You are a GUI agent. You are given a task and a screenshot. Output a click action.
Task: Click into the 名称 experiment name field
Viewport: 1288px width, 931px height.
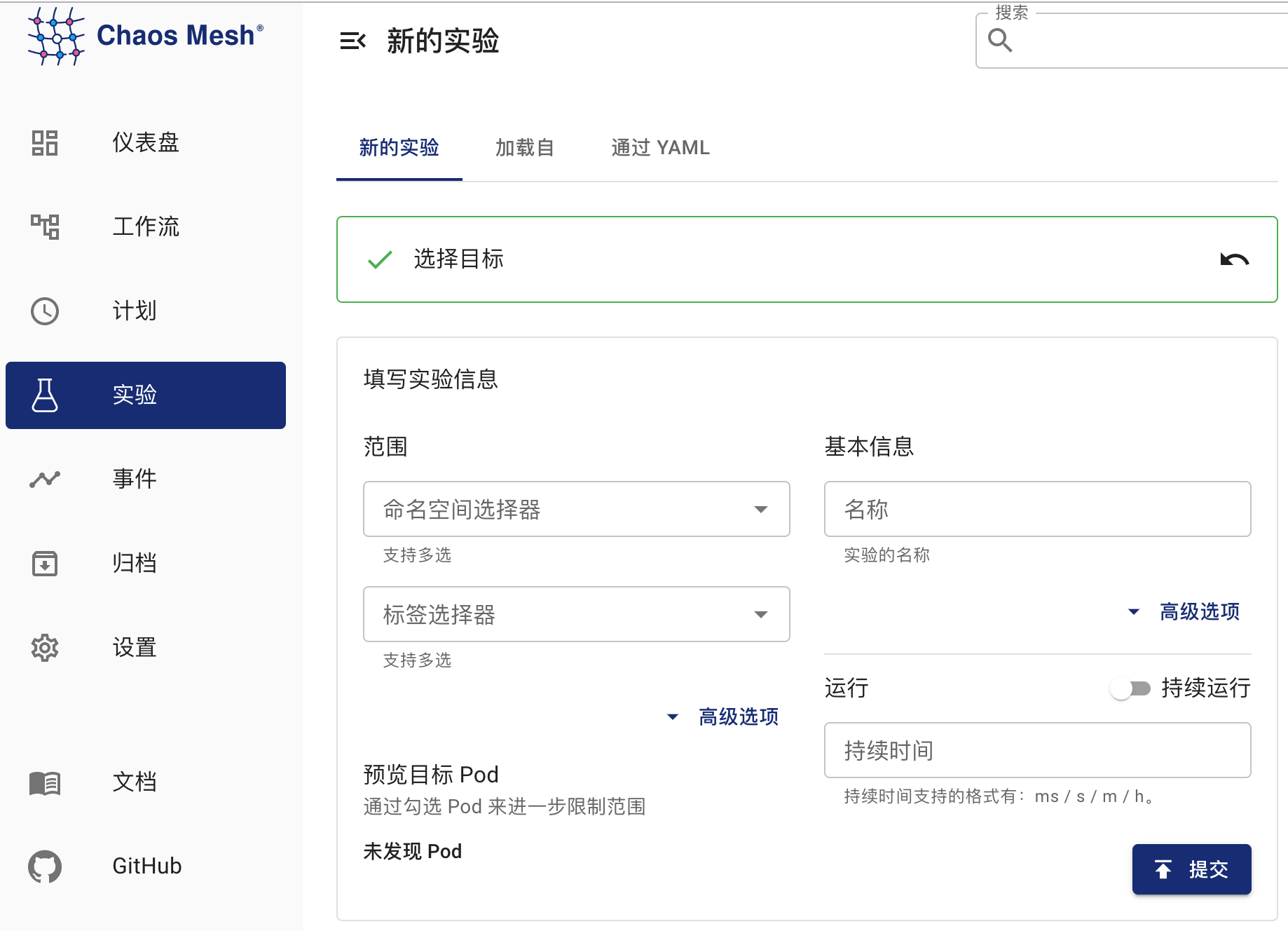tap(1037, 510)
